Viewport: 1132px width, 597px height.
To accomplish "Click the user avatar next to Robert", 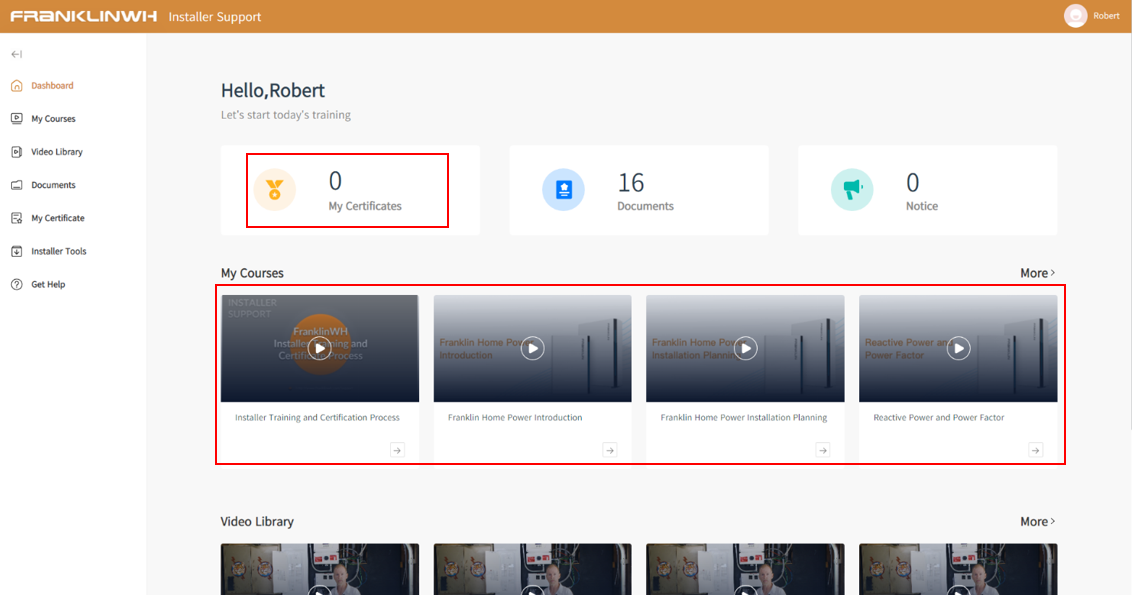I will [1075, 16].
